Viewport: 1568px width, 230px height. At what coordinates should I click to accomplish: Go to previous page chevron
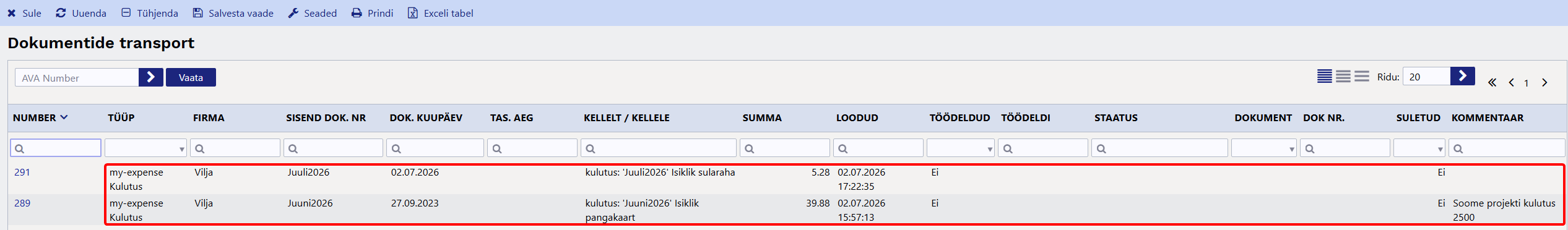click(1511, 83)
